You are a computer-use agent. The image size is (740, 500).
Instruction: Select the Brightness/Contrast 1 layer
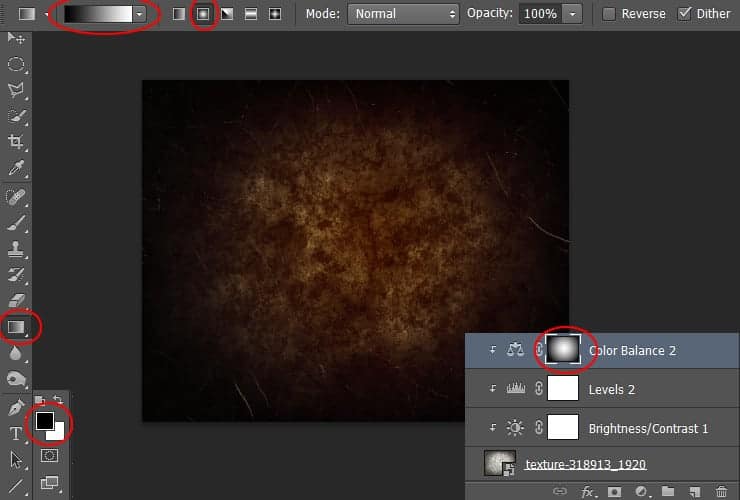648,428
